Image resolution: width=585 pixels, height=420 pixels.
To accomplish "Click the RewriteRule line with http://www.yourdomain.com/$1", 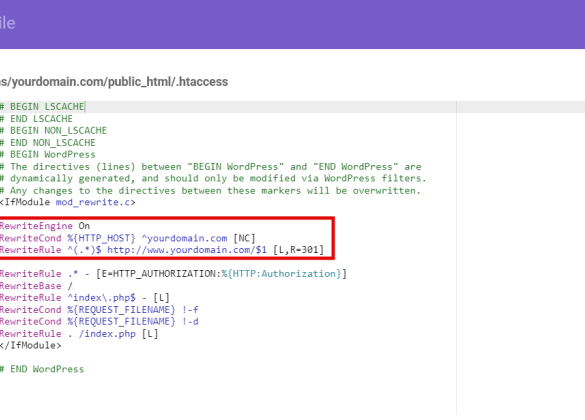I will coord(162,250).
